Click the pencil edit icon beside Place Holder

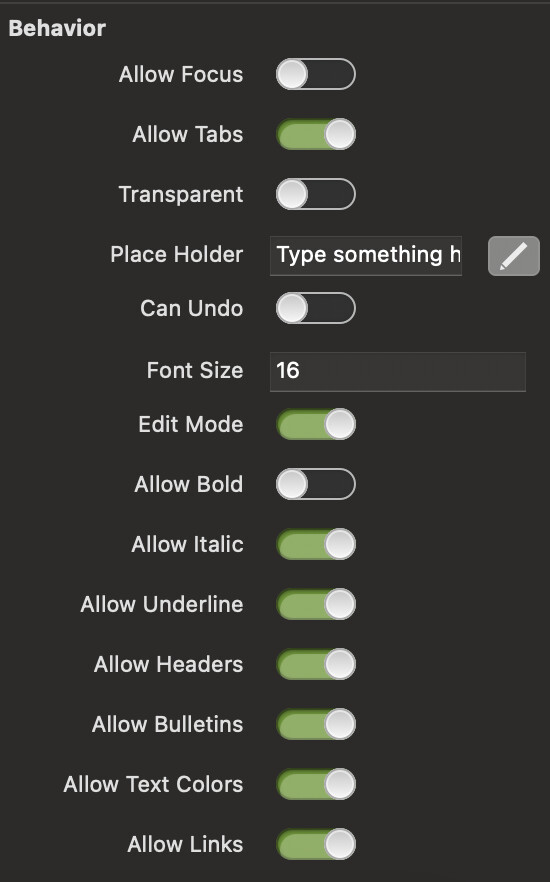513,256
